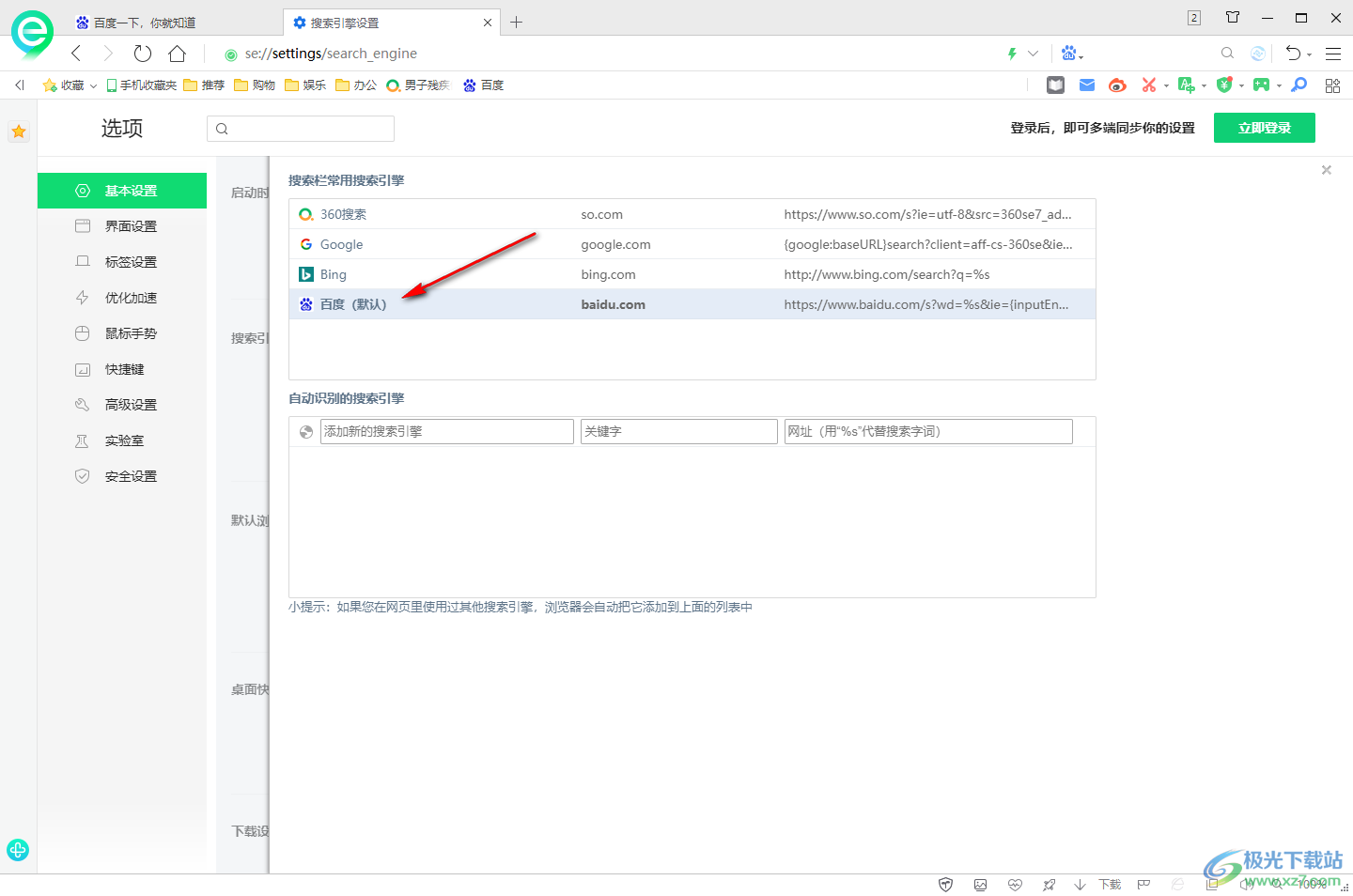1353x896 pixels.
Task: Select 标签设置 in settings sidebar
Action: click(x=122, y=262)
